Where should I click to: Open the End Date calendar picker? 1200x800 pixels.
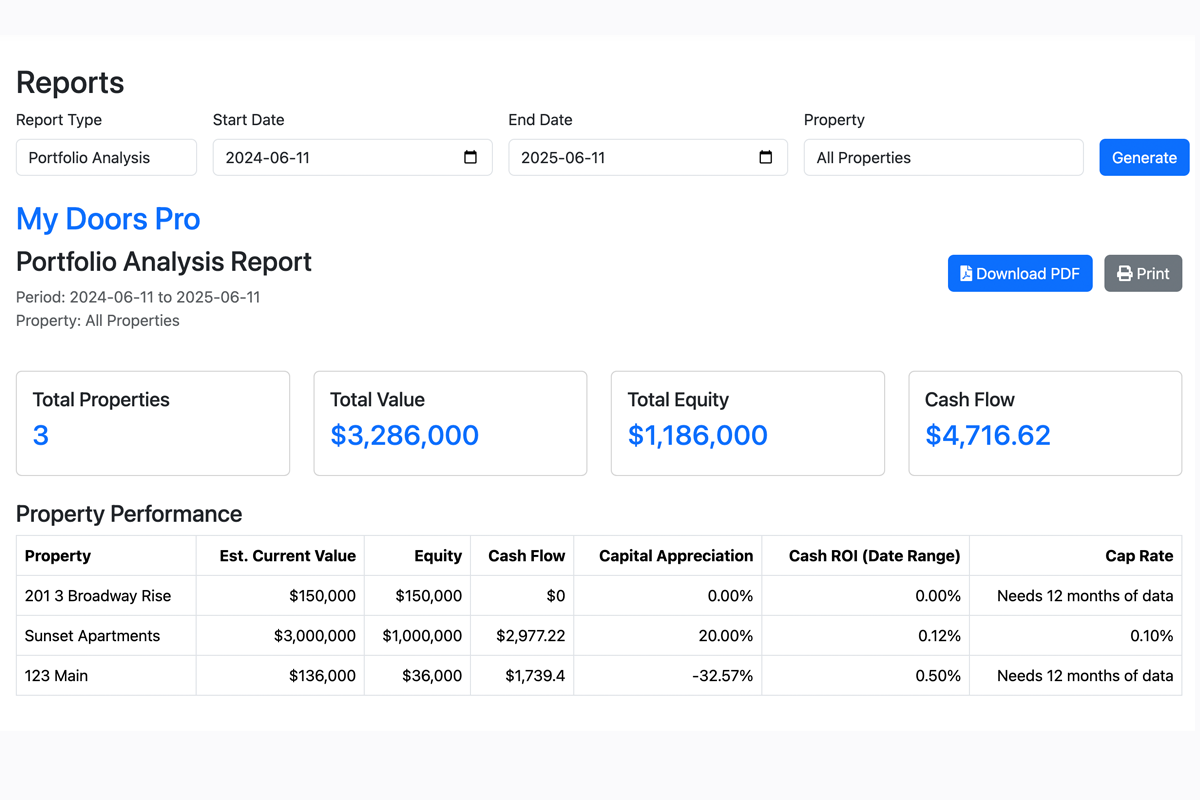(x=766, y=157)
